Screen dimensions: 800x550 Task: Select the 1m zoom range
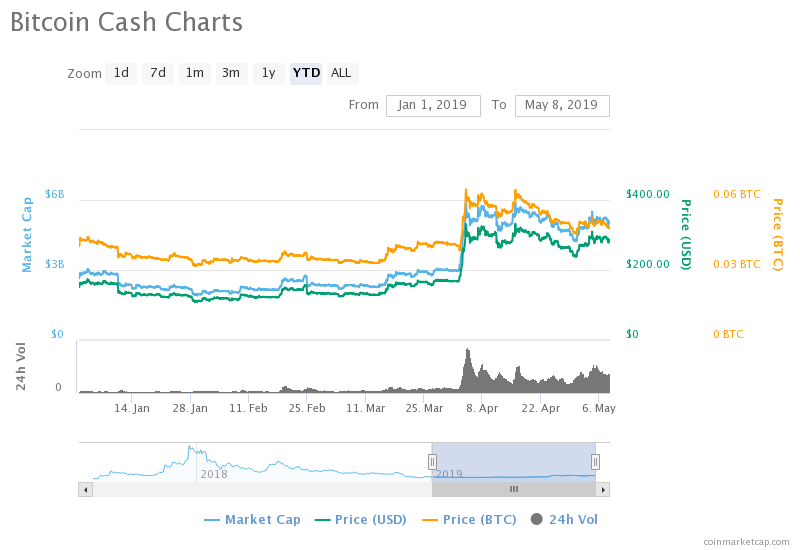(x=195, y=73)
